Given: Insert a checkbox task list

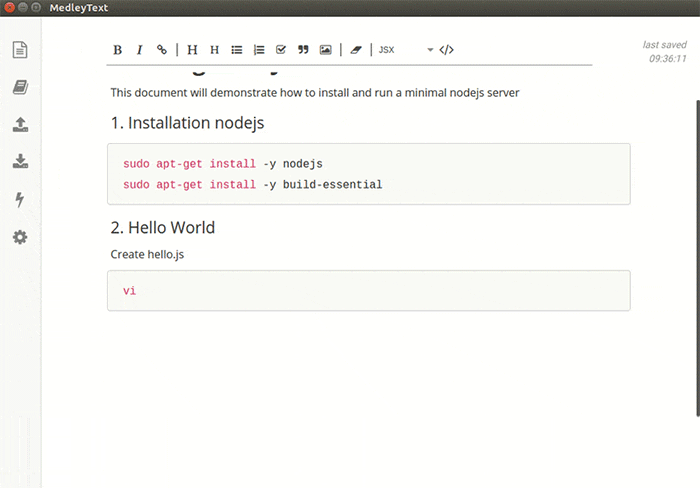Looking at the screenshot, I should point(281,50).
